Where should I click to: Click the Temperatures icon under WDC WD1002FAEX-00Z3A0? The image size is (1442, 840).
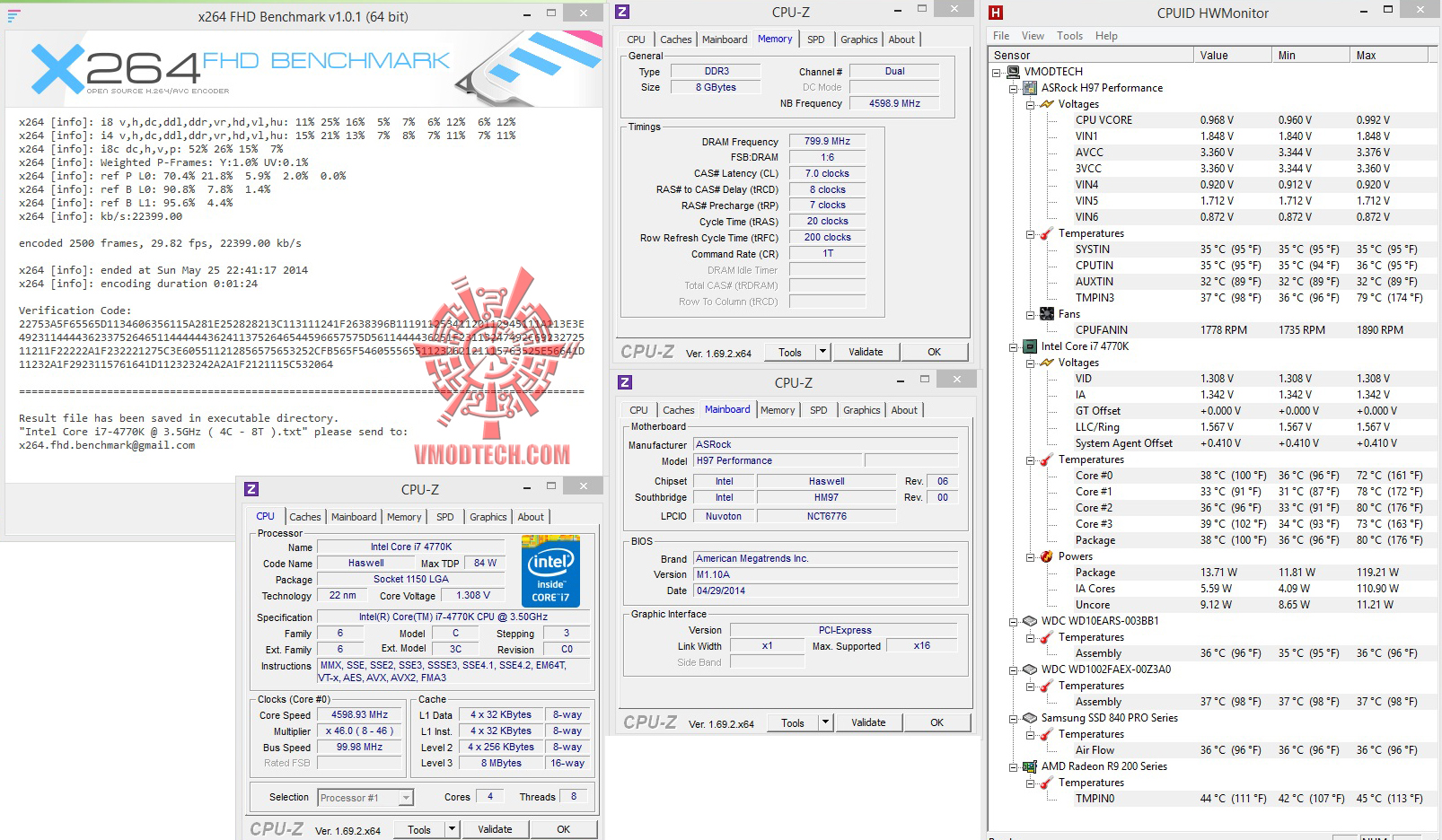pos(1046,686)
